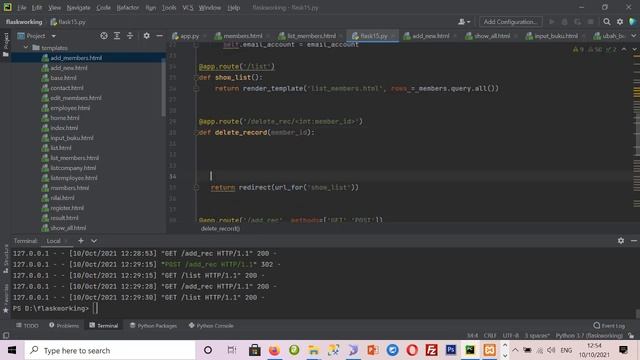
Task: Click the Debug bug icon in the toolbar
Action: tap(564, 22)
